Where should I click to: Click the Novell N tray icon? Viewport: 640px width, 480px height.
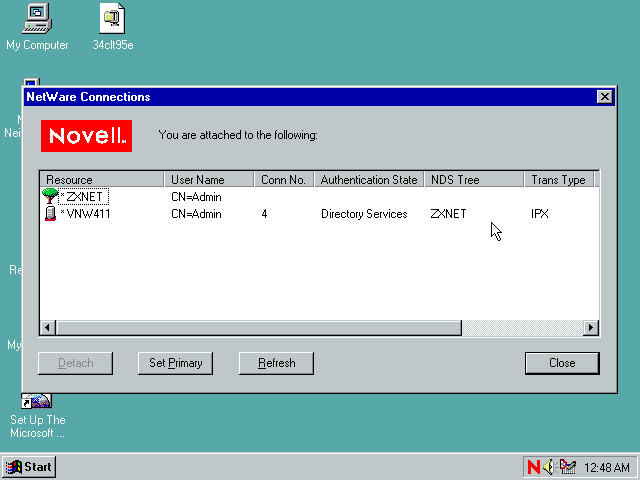[x=533, y=467]
